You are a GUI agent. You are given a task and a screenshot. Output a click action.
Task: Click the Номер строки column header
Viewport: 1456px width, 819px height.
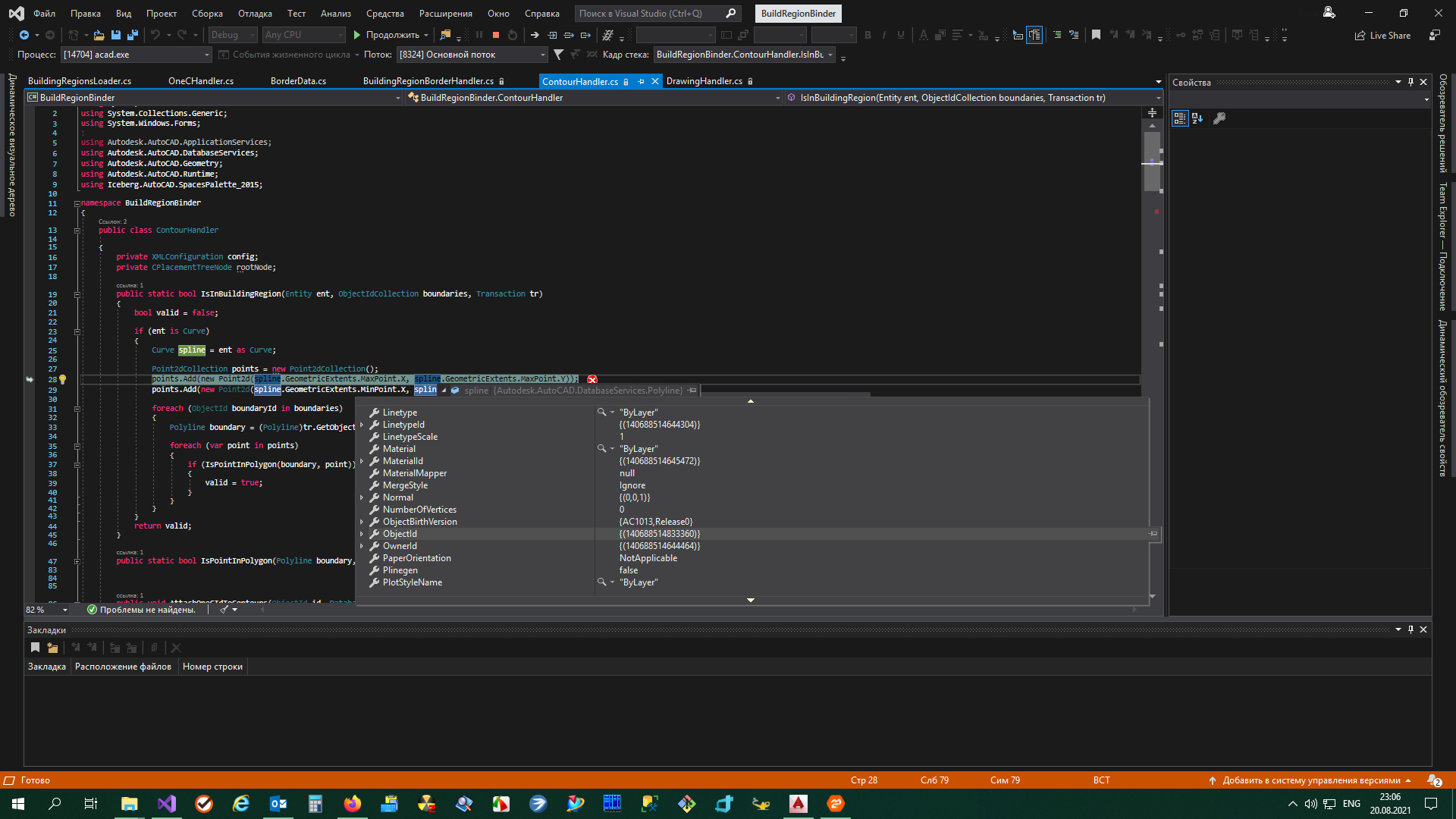(212, 667)
